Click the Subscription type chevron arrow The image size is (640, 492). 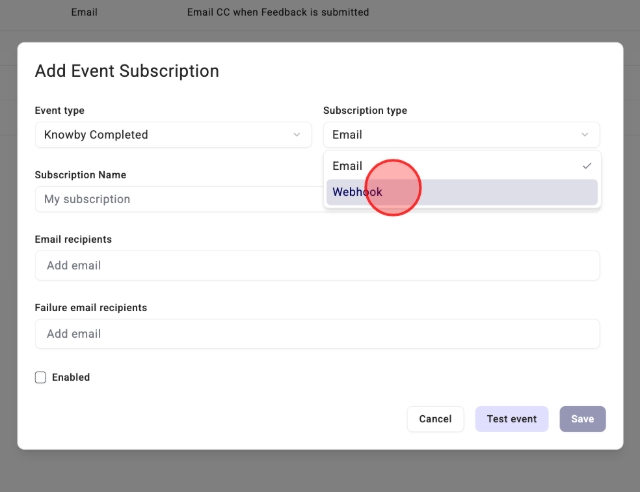585,135
